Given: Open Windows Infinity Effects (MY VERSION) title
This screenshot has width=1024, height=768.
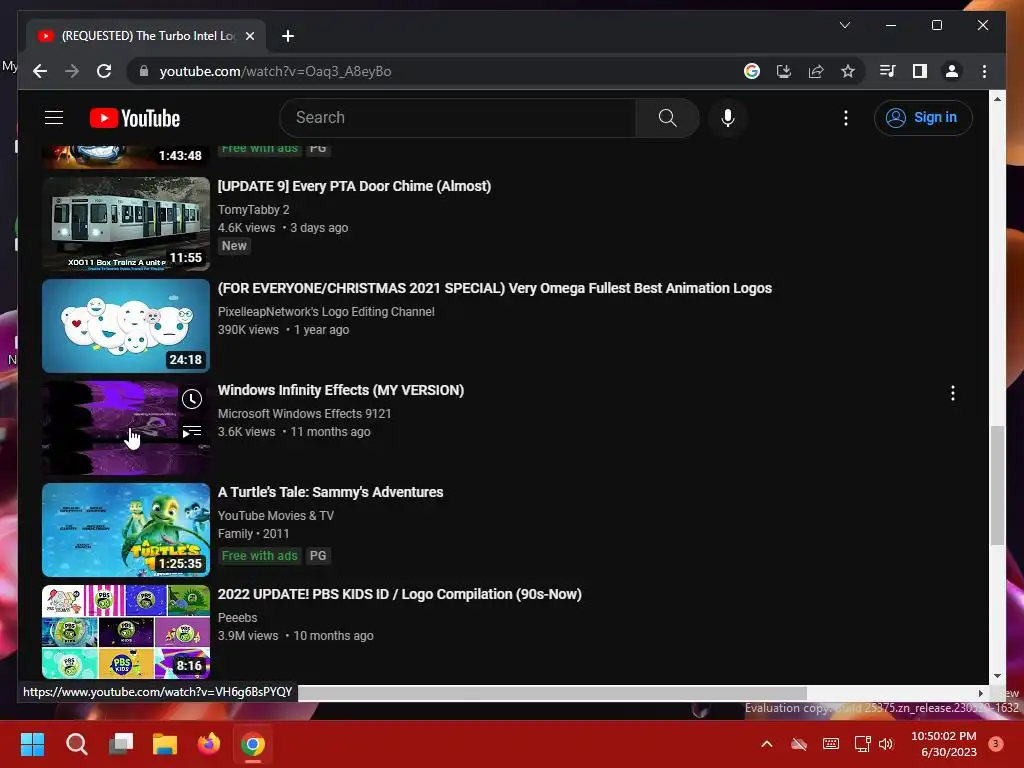Looking at the screenshot, I should click(x=341, y=390).
